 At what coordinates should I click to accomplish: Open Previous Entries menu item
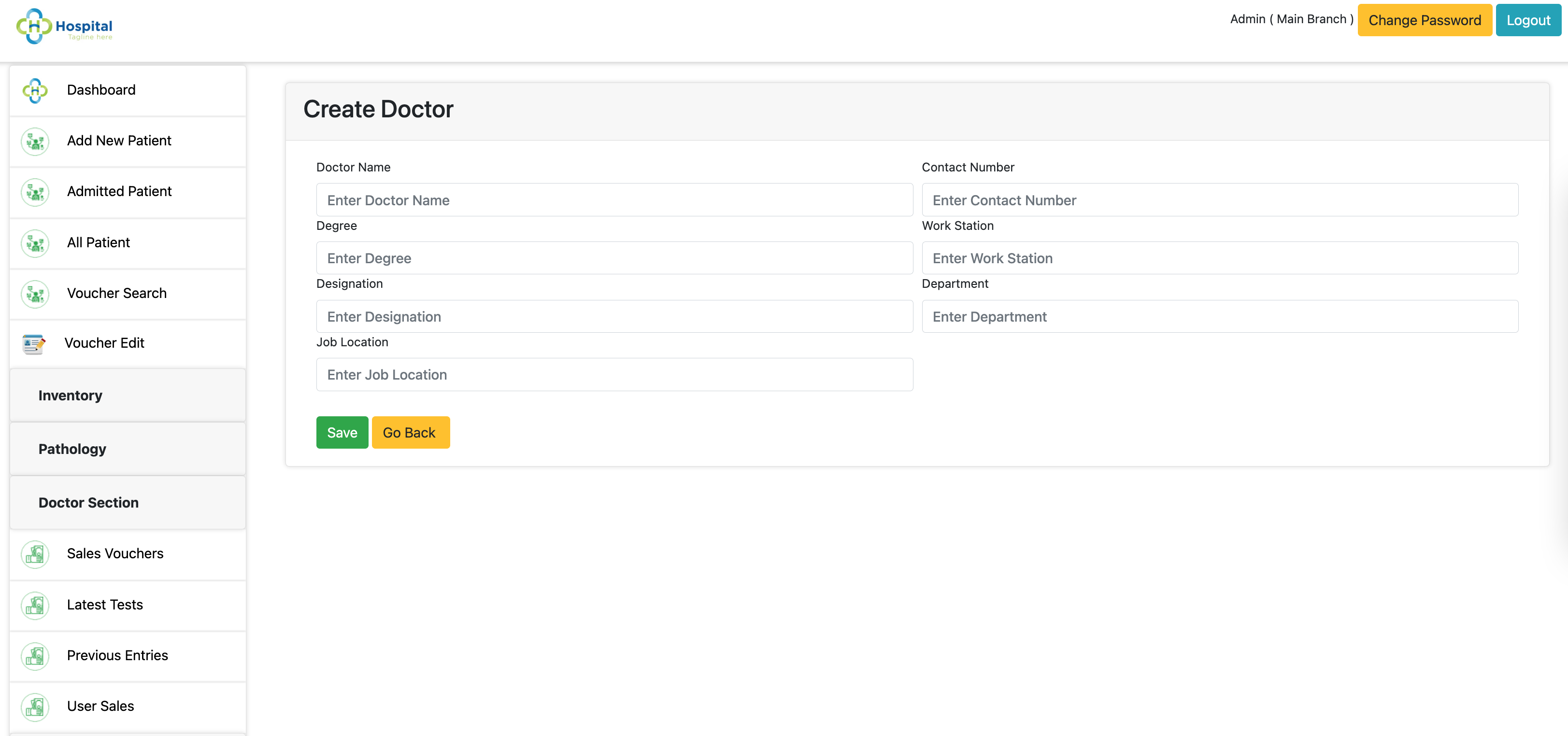point(128,656)
